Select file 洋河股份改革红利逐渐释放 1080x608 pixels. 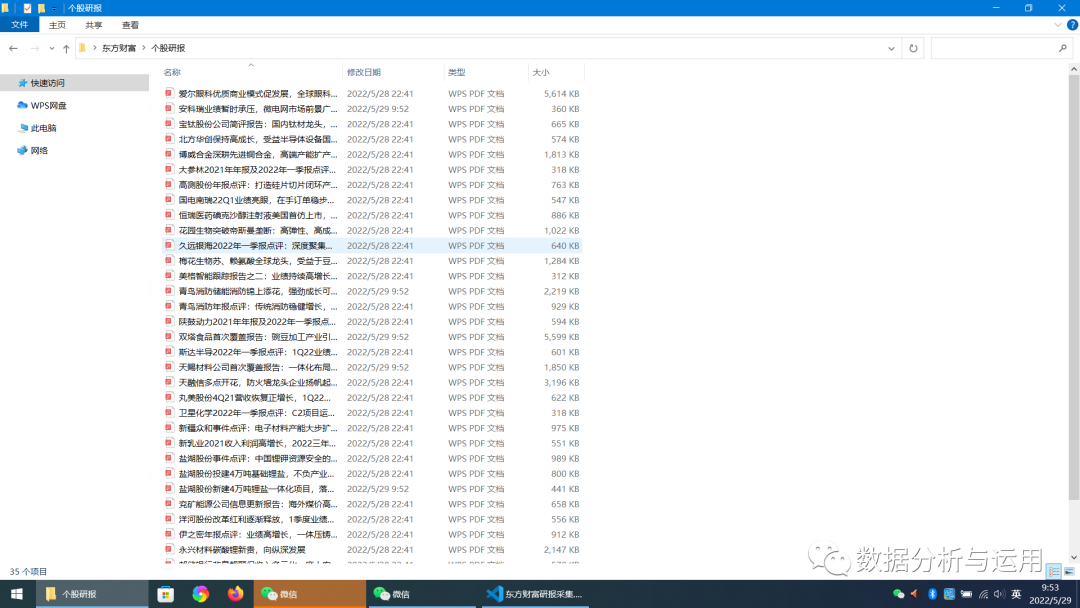(x=256, y=519)
